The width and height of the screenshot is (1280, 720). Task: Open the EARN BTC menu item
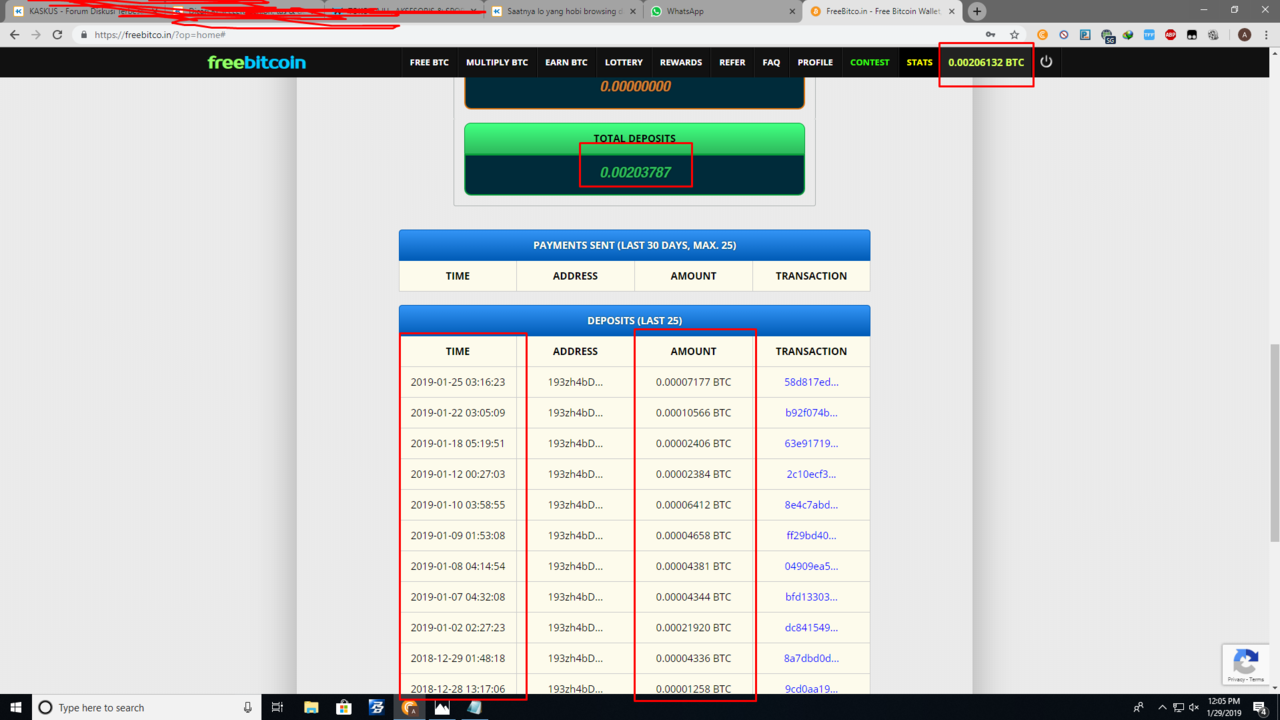[566, 62]
